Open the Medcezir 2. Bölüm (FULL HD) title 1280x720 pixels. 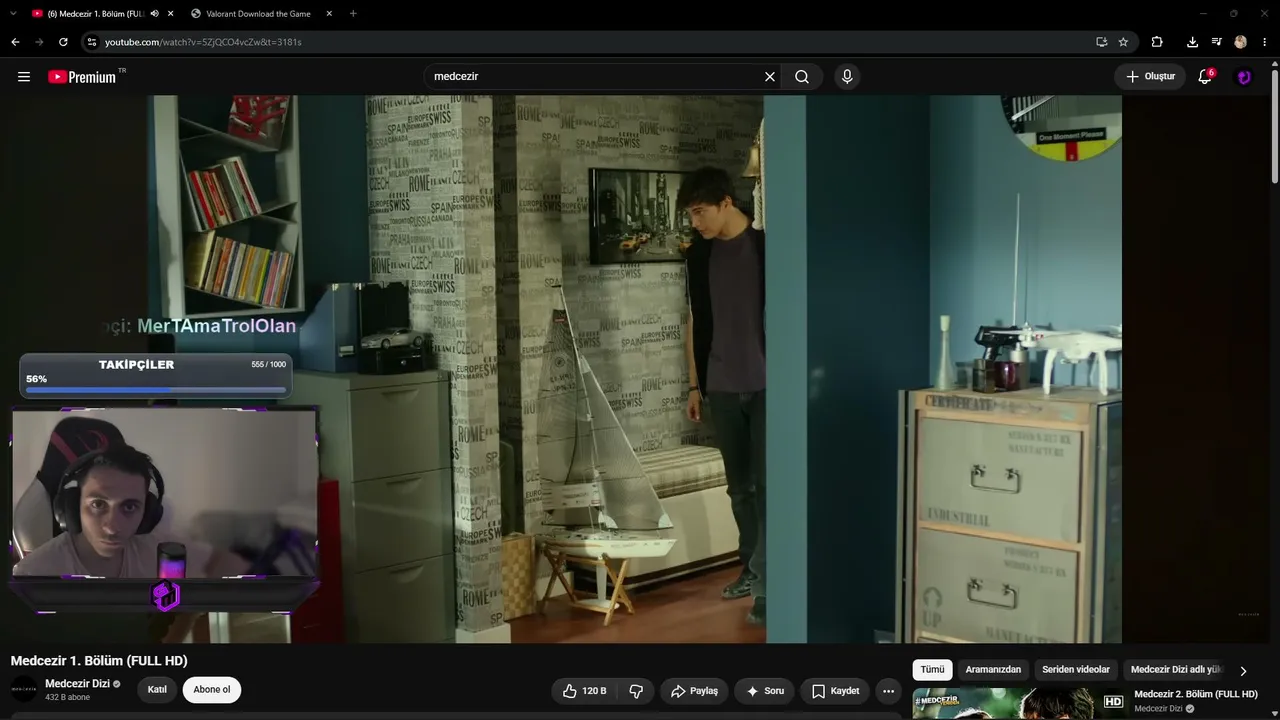tap(1195, 694)
